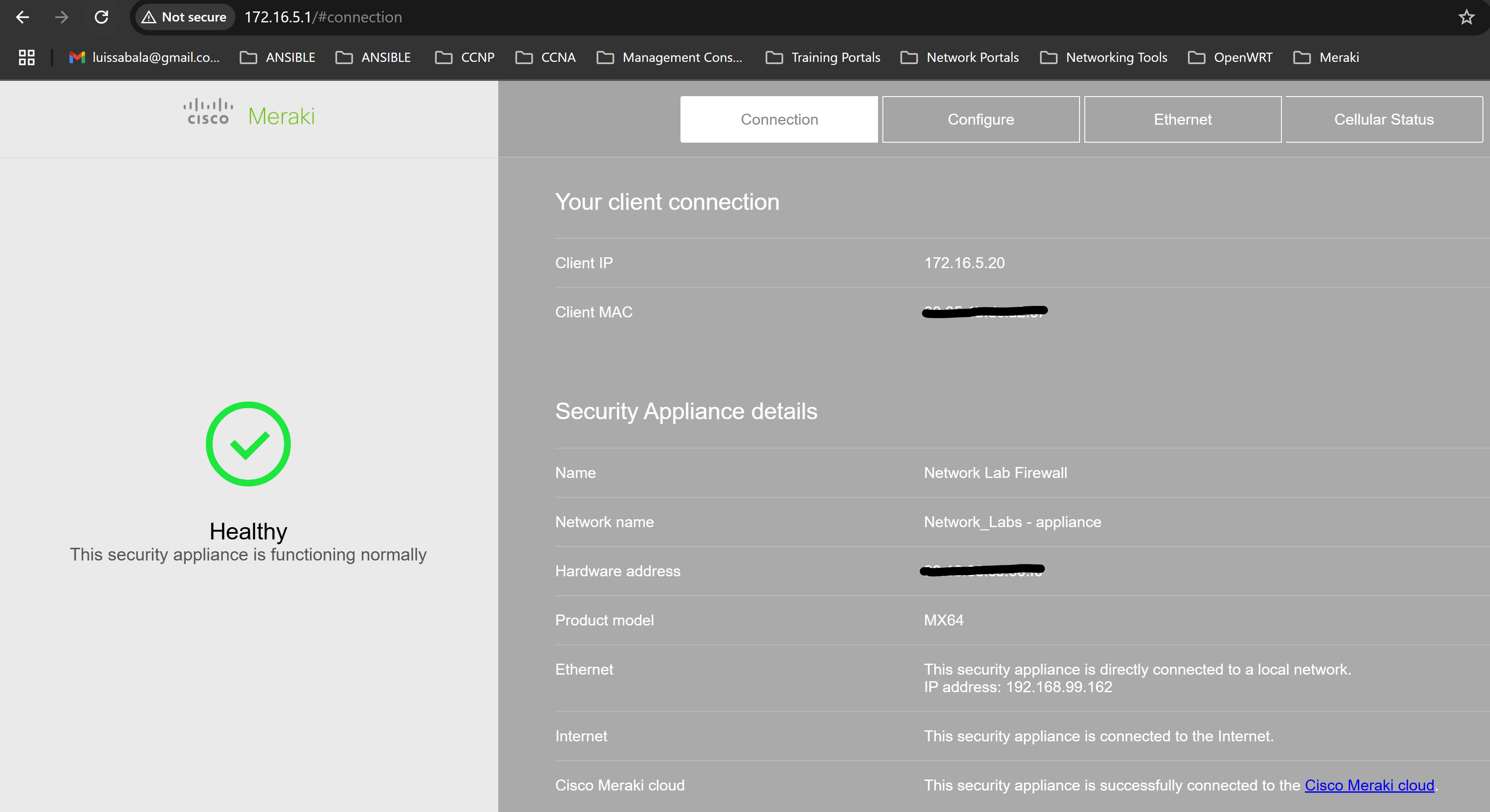The height and width of the screenshot is (812, 1490).
Task: Click the Product model label
Action: click(x=605, y=620)
